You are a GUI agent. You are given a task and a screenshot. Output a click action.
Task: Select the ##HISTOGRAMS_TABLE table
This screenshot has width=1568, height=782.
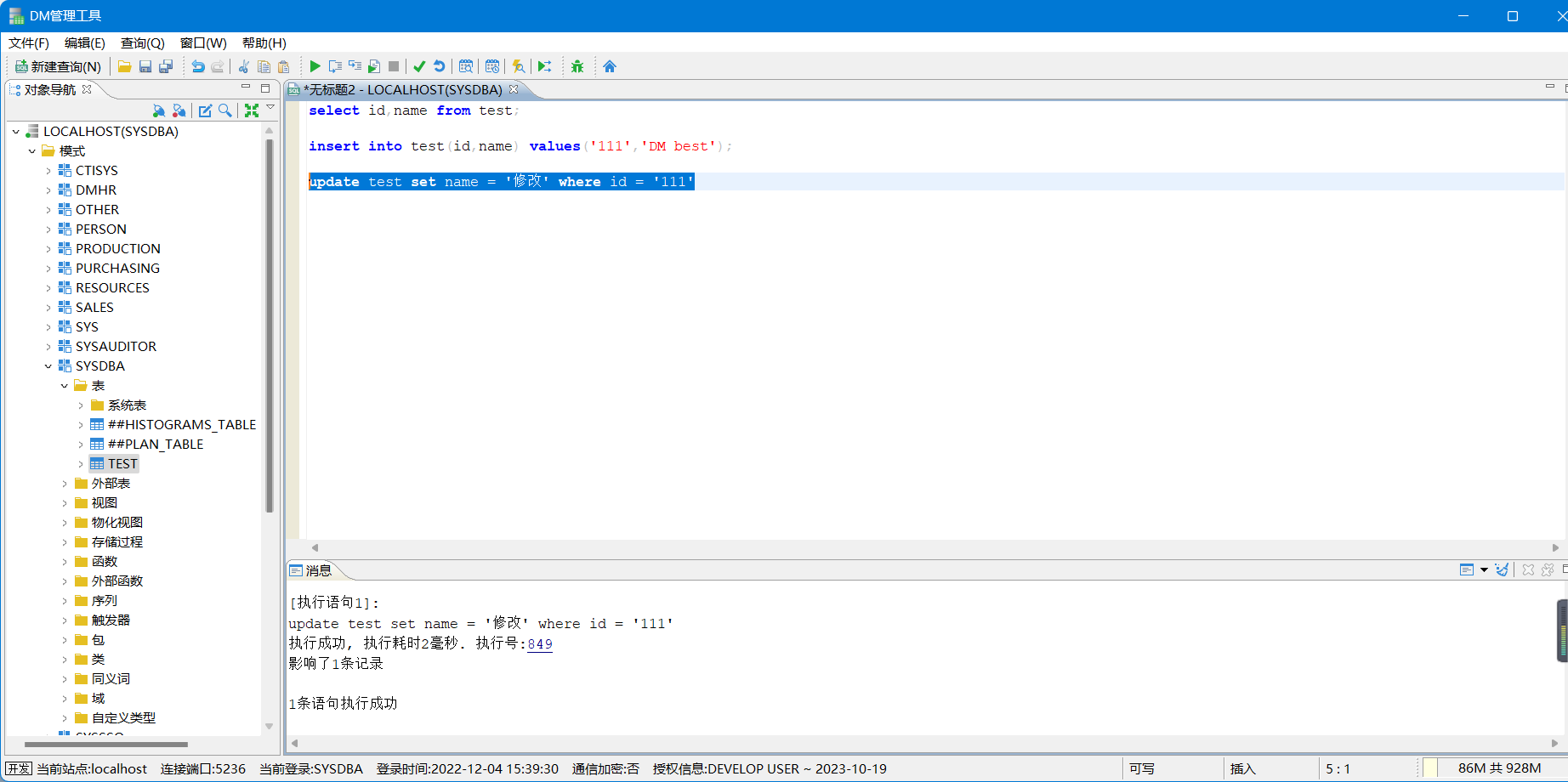click(x=182, y=424)
